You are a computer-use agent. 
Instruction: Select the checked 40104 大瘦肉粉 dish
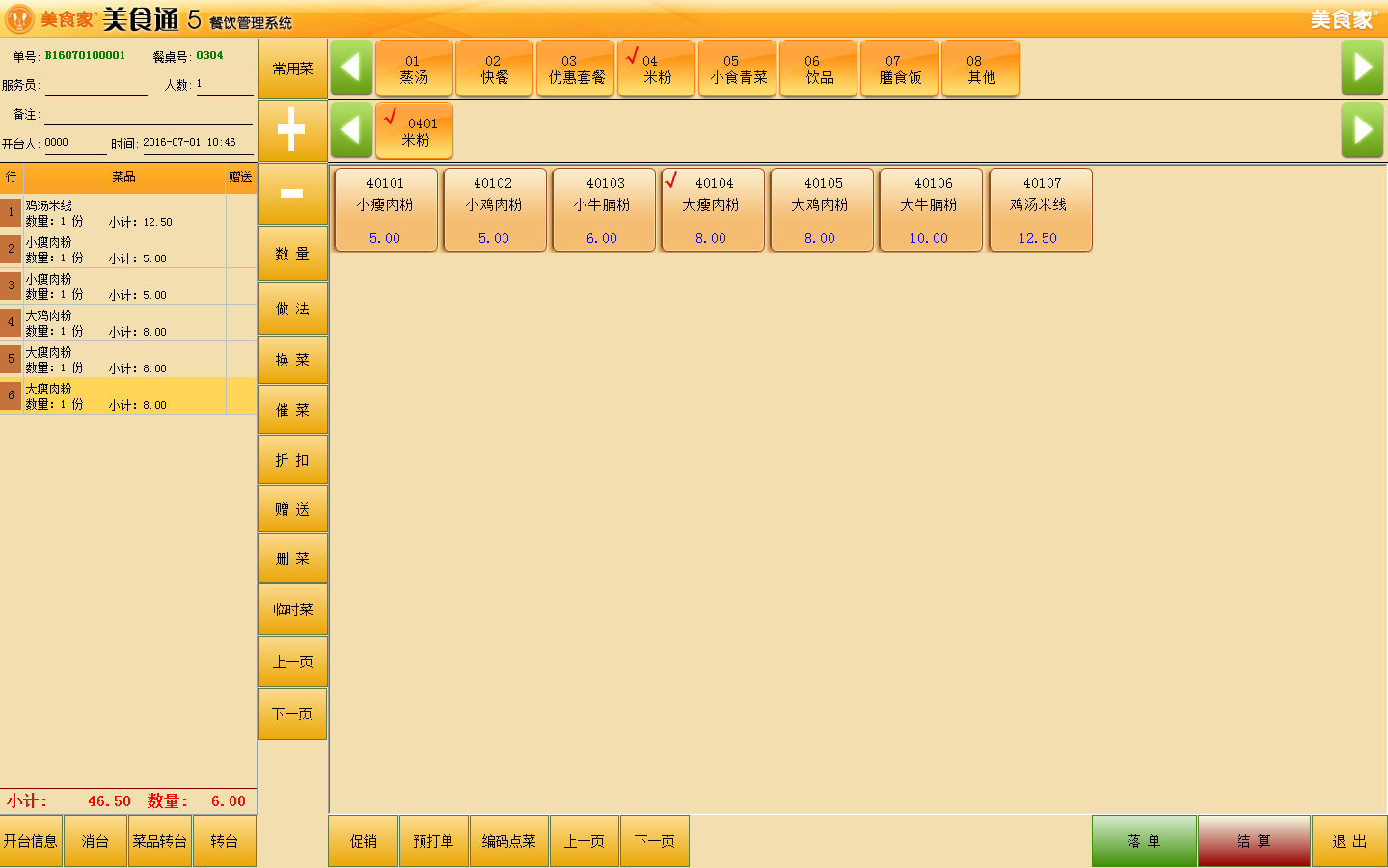click(712, 210)
